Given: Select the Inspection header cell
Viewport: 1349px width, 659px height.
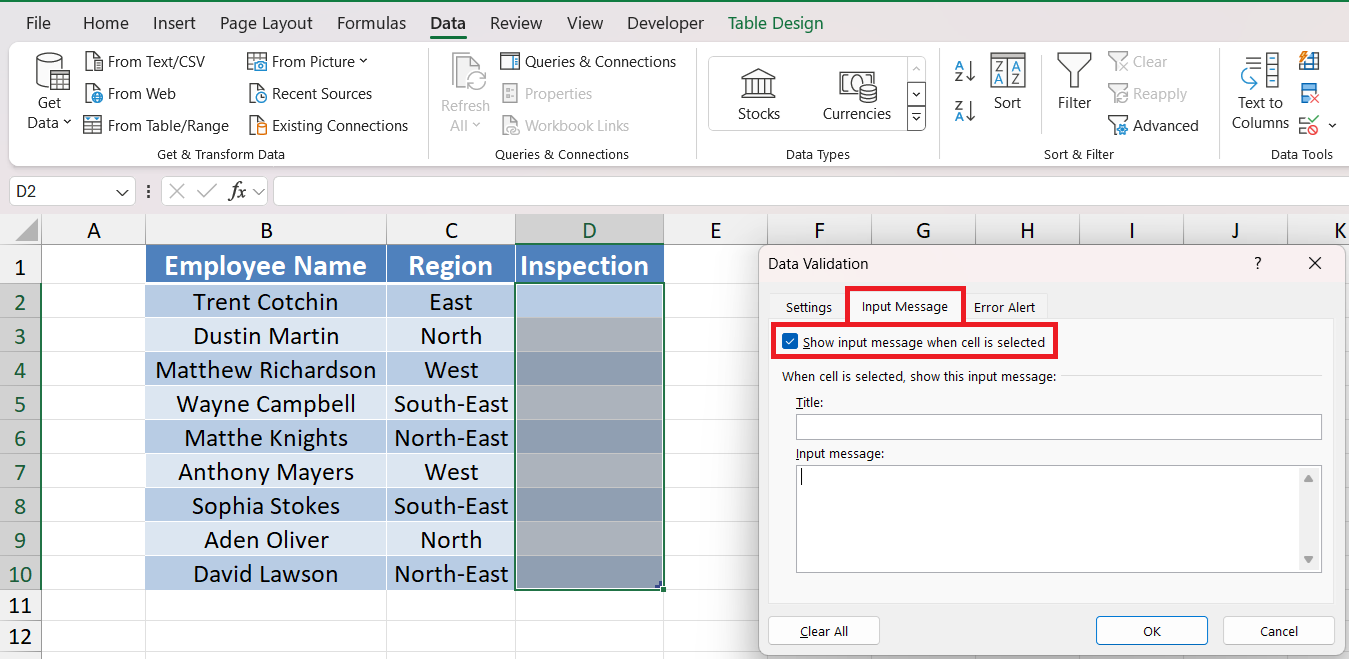Looking at the screenshot, I should [x=589, y=266].
